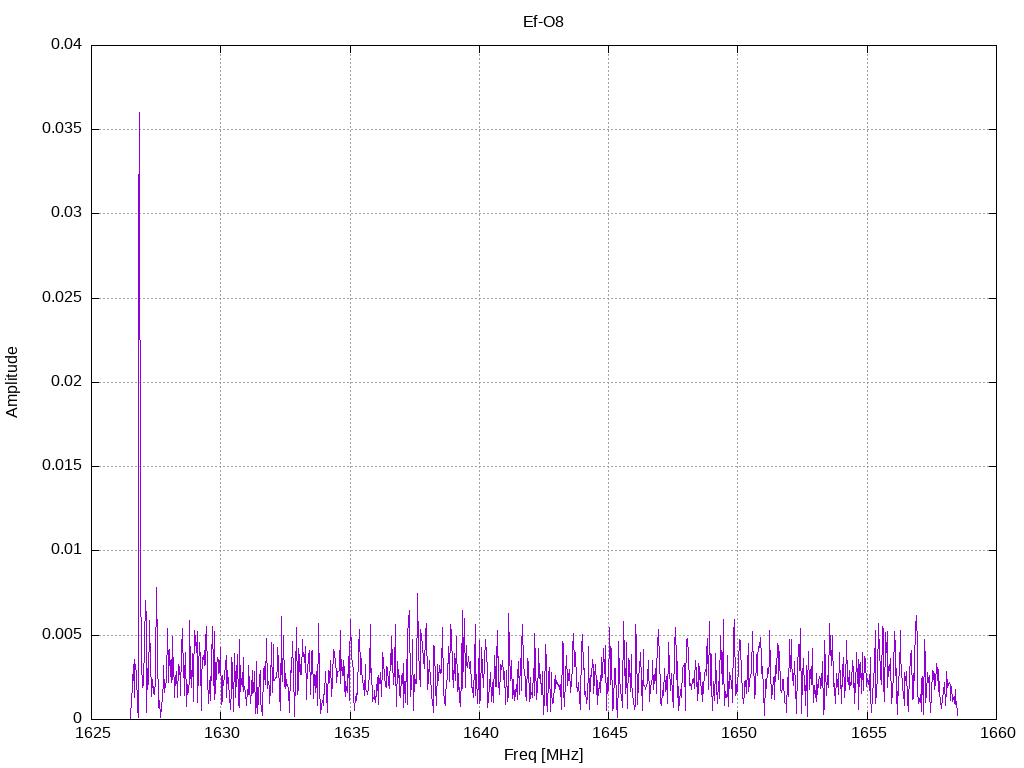Image resolution: width=1024 pixels, height=768 pixels.
Task: Choose the 1655 frequency tick label
Action: click(867, 733)
